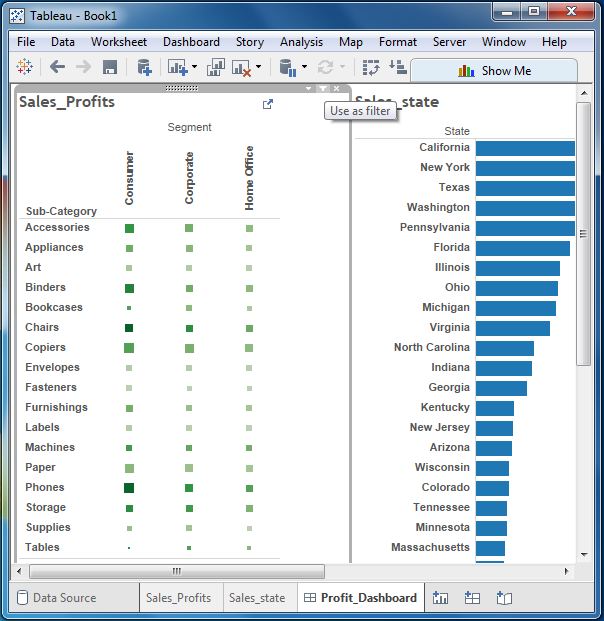Screen dimensions: 604x621
Task: Click the back (undo) arrow
Action: tap(57, 68)
